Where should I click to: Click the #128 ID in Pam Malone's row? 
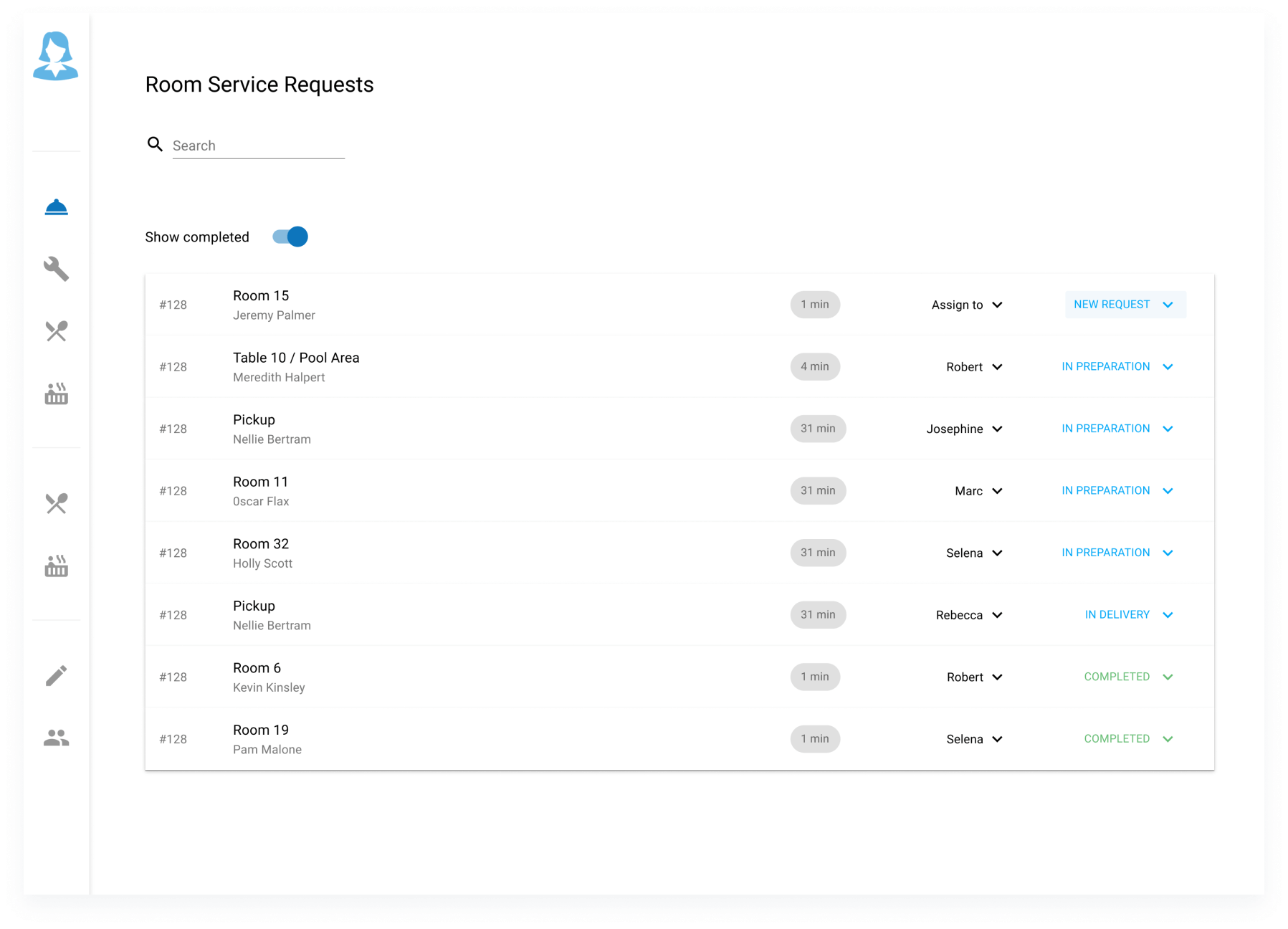click(x=173, y=739)
